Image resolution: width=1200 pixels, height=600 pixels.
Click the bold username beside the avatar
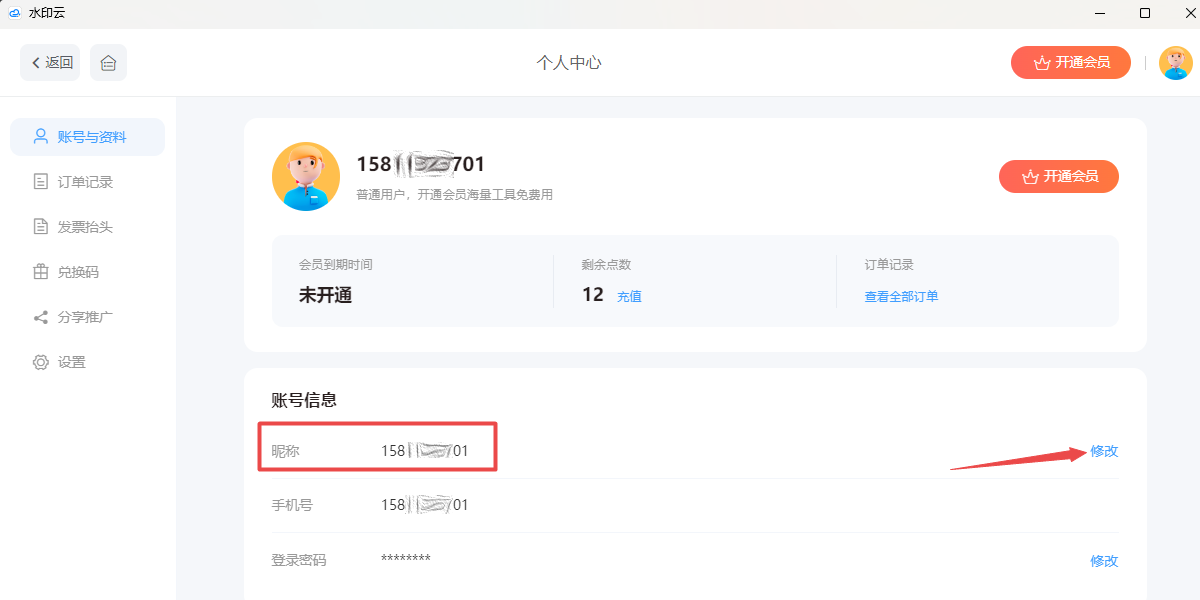click(420, 165)
